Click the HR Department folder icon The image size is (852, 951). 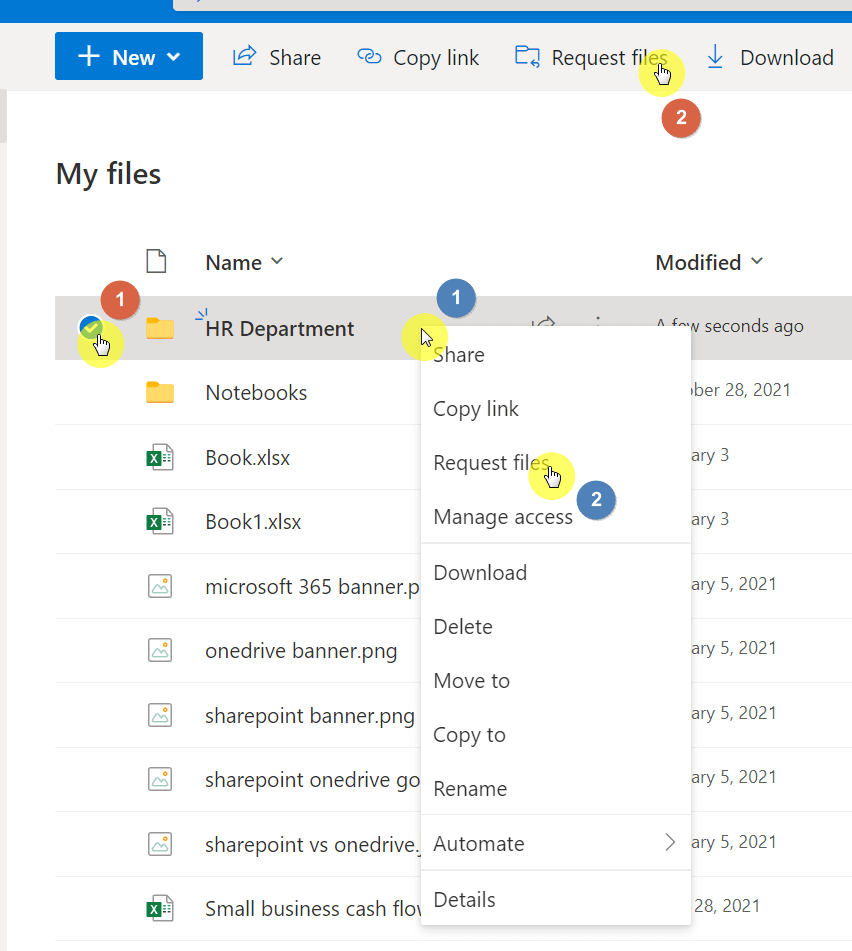(160, 328)
